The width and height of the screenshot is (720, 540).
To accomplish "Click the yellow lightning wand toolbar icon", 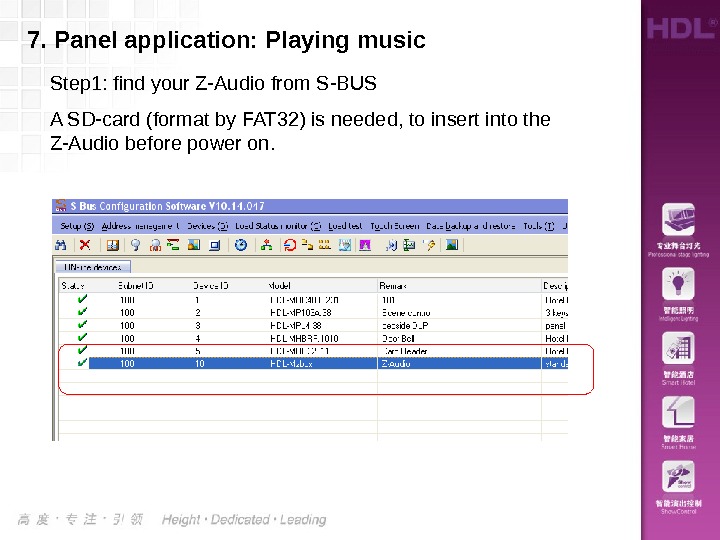I will tap(430, 245).
